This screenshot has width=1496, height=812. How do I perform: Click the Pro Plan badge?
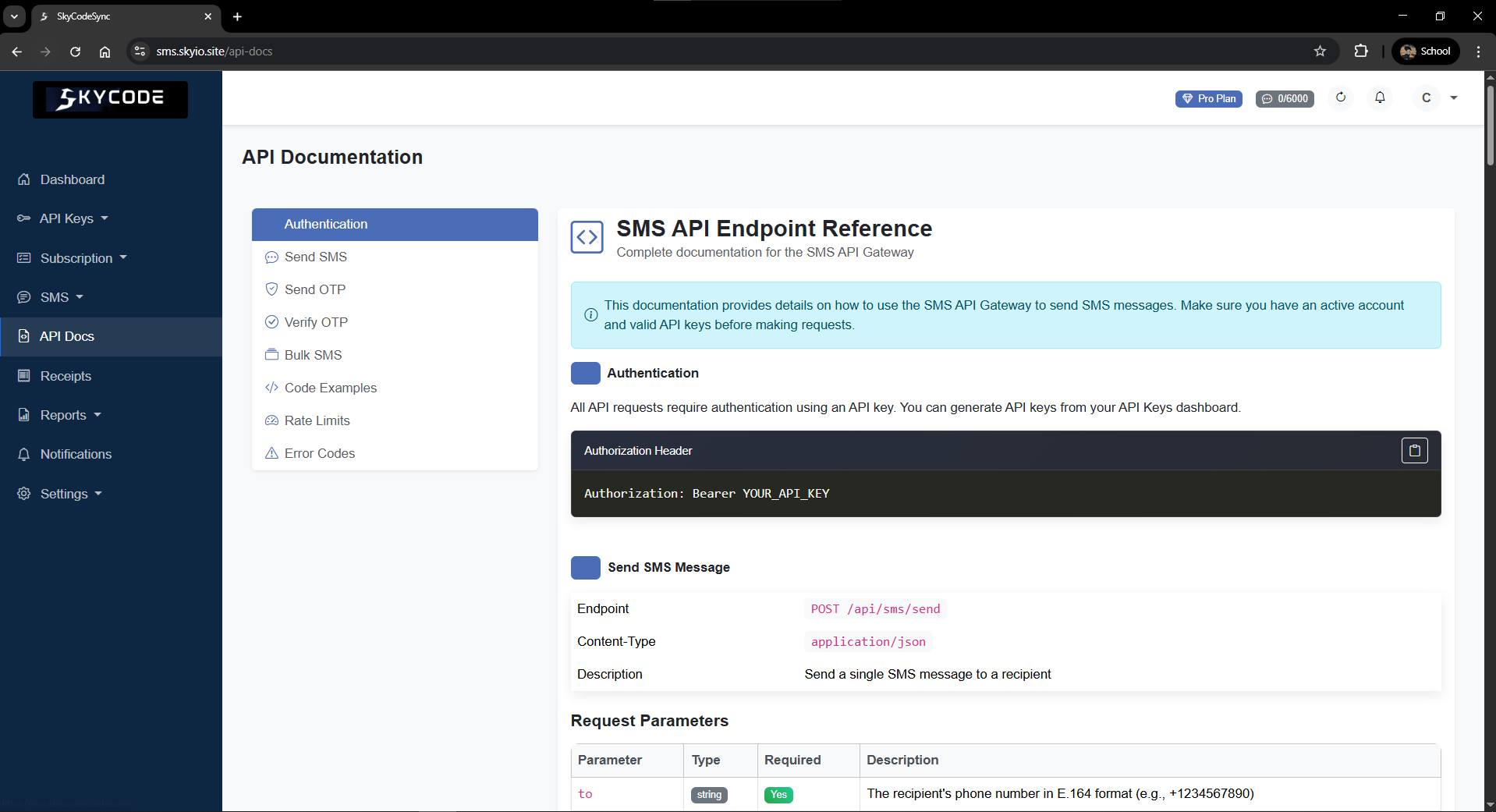pos(1208,98)
